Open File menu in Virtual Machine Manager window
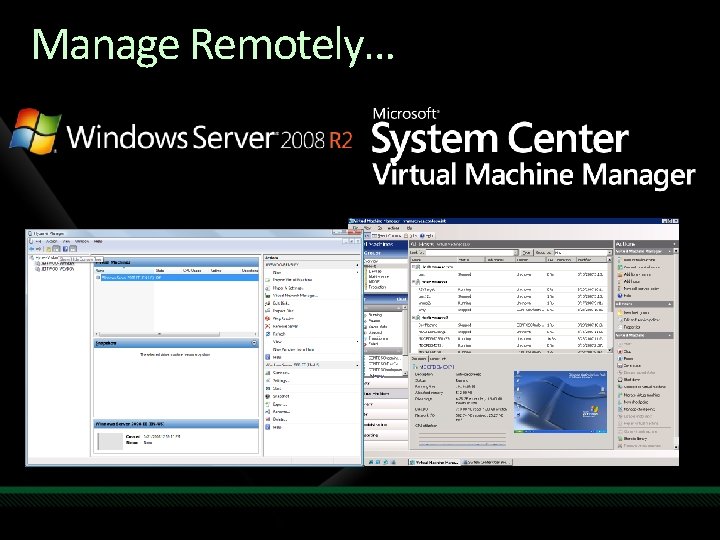720x540 pixels. [x=355, y=228]
